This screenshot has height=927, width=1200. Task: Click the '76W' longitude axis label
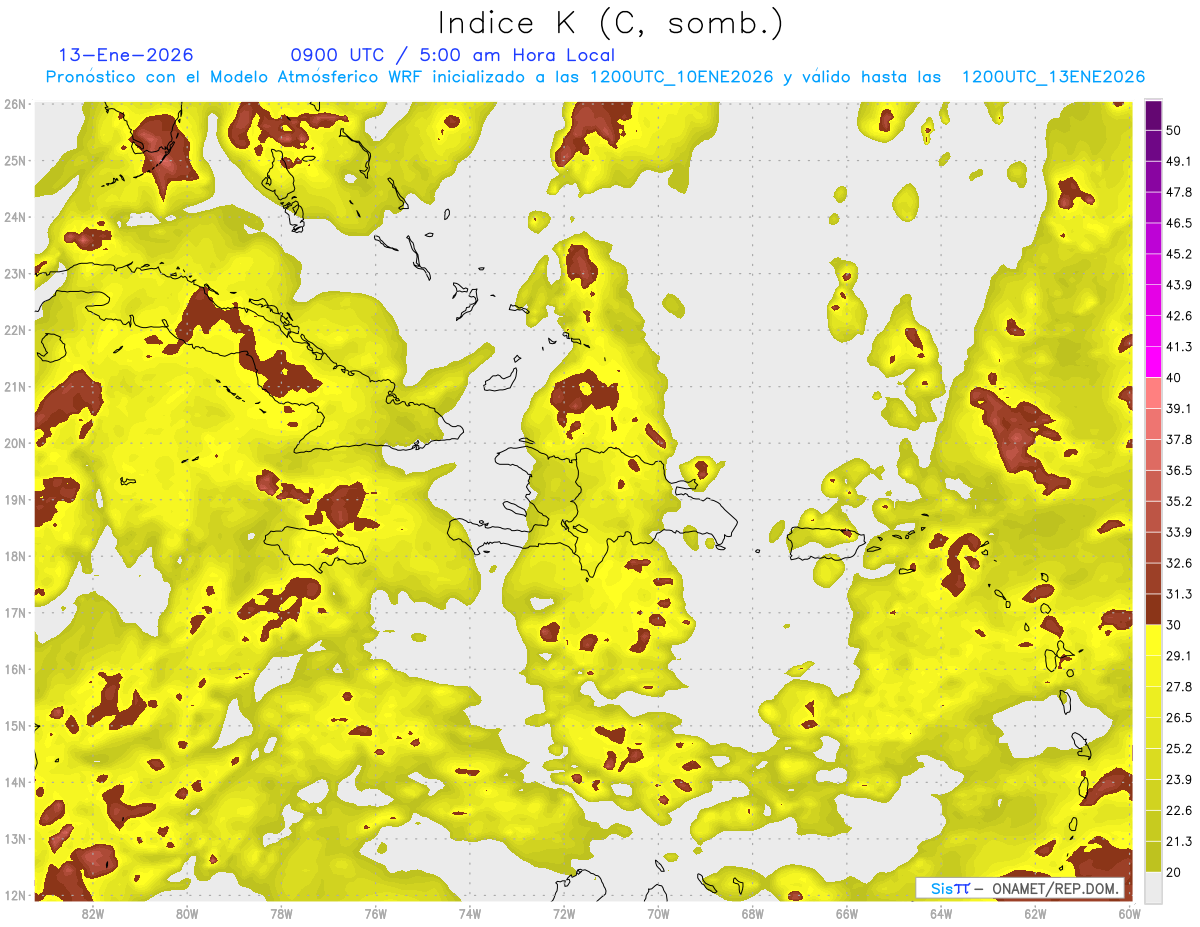pos(375,913)
